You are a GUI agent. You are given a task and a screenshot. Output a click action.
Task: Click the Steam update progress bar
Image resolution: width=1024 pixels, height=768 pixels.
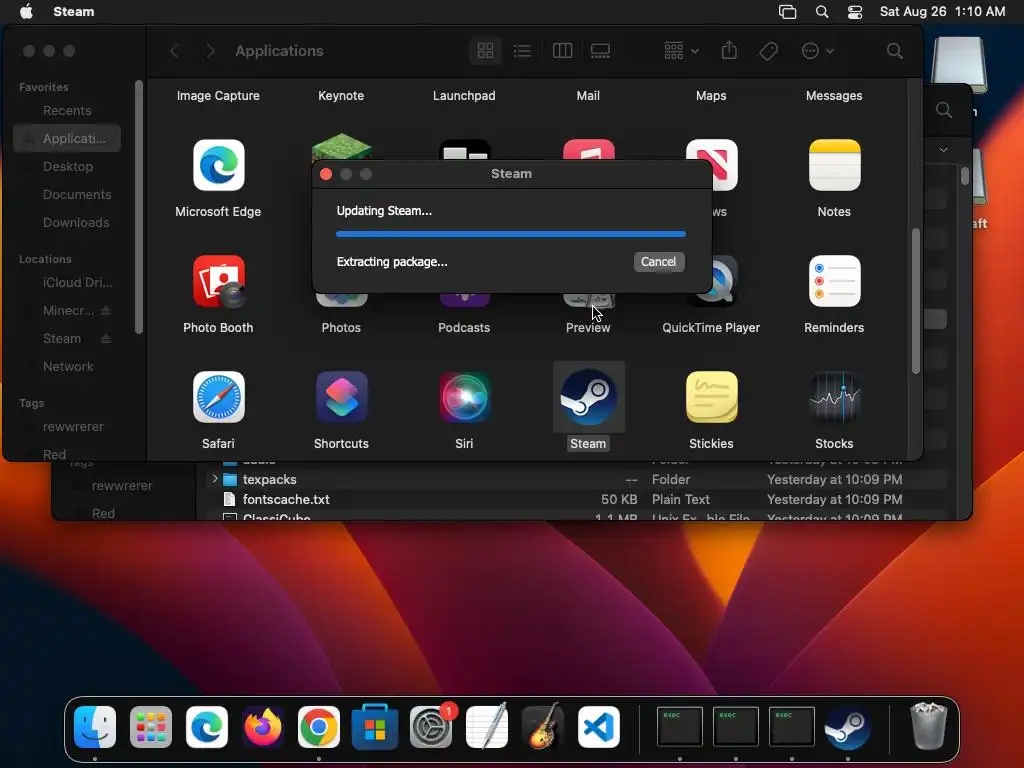click(x=511, y=234)
